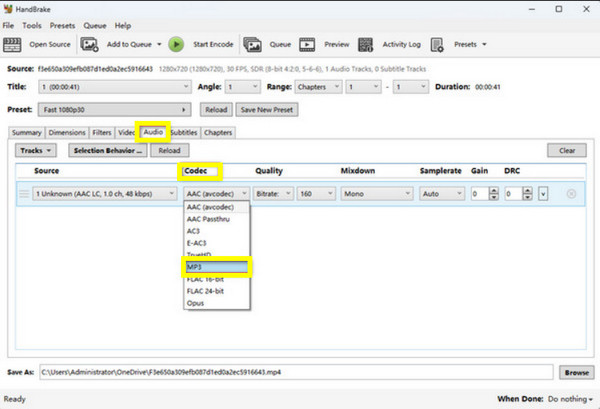Switch to the Subtitles tab
Viewport: 600px width, 409px height.
183,132
